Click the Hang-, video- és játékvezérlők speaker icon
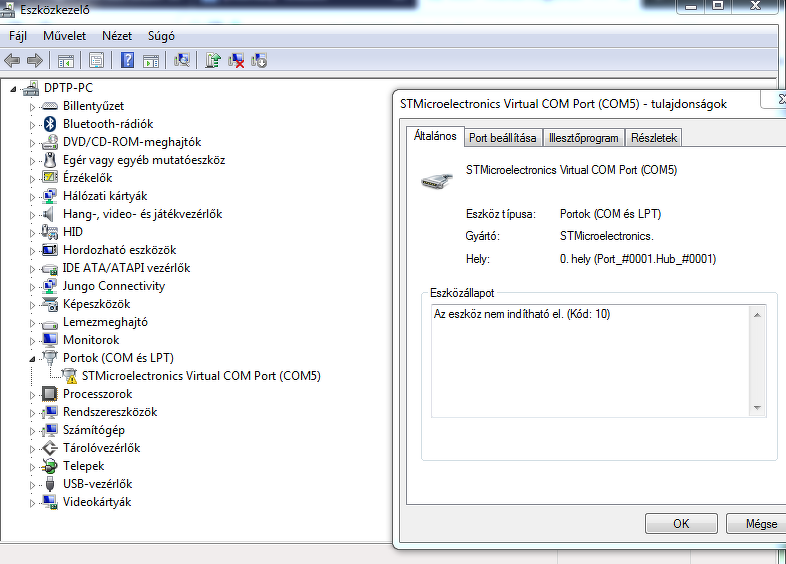Image resolution: width=786 pixels, height=564 pixels. tap(49, 214)
